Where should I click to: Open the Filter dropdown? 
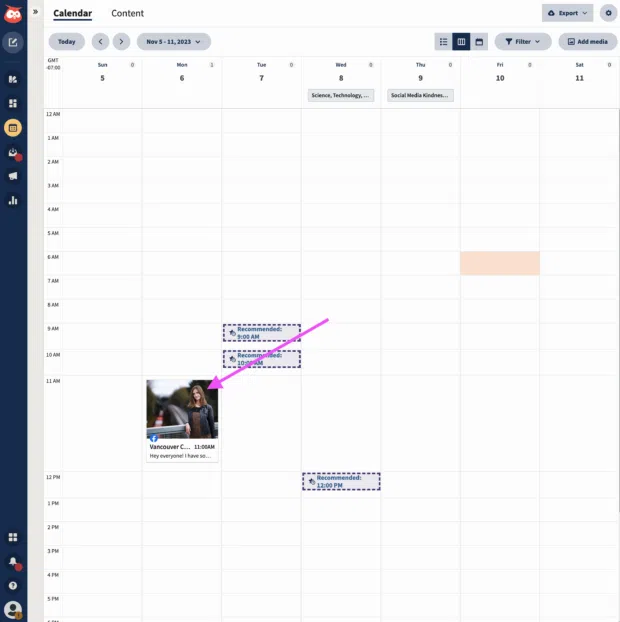(523, 42)
